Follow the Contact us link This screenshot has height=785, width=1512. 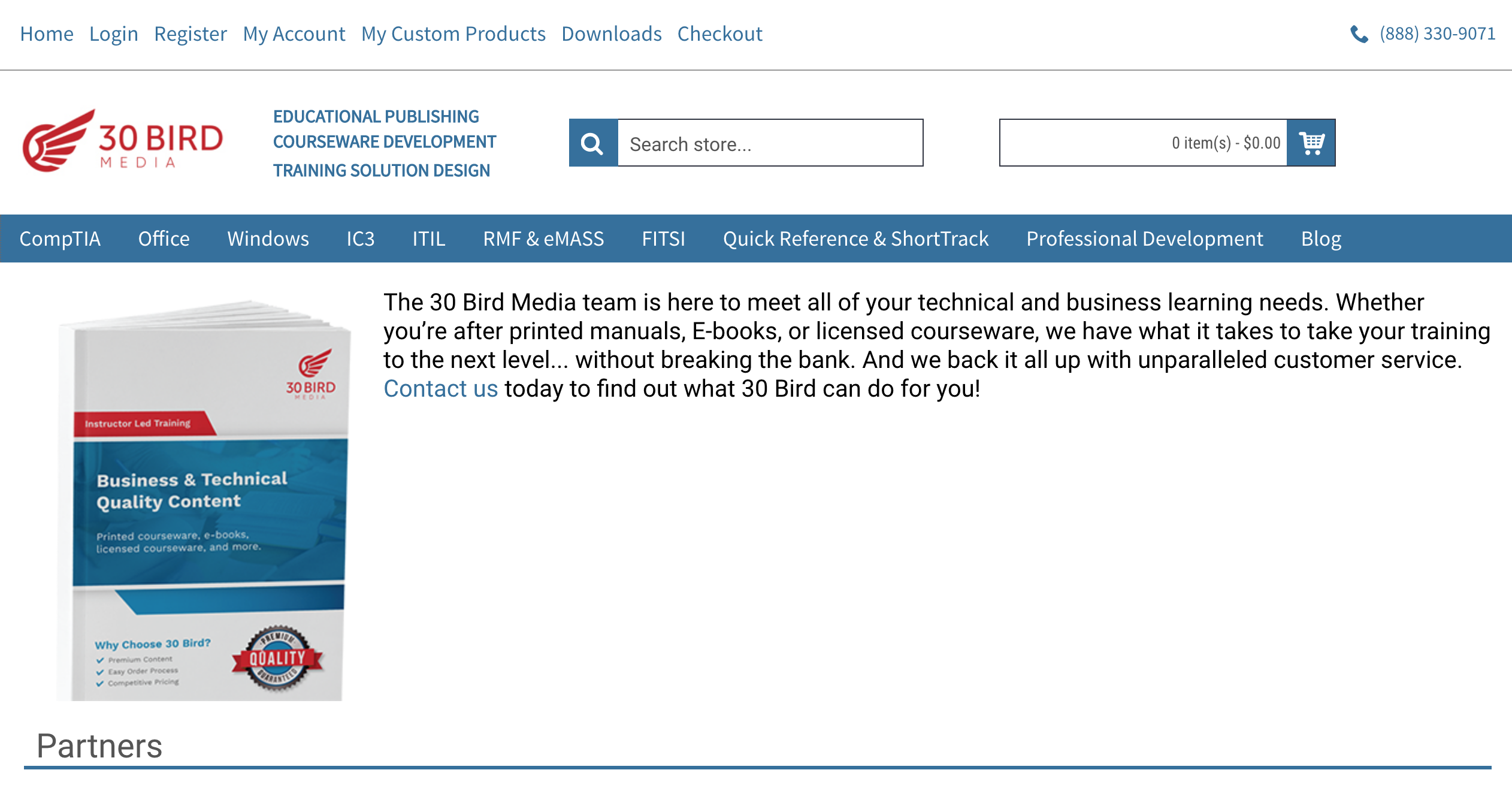tap(441, 388)
